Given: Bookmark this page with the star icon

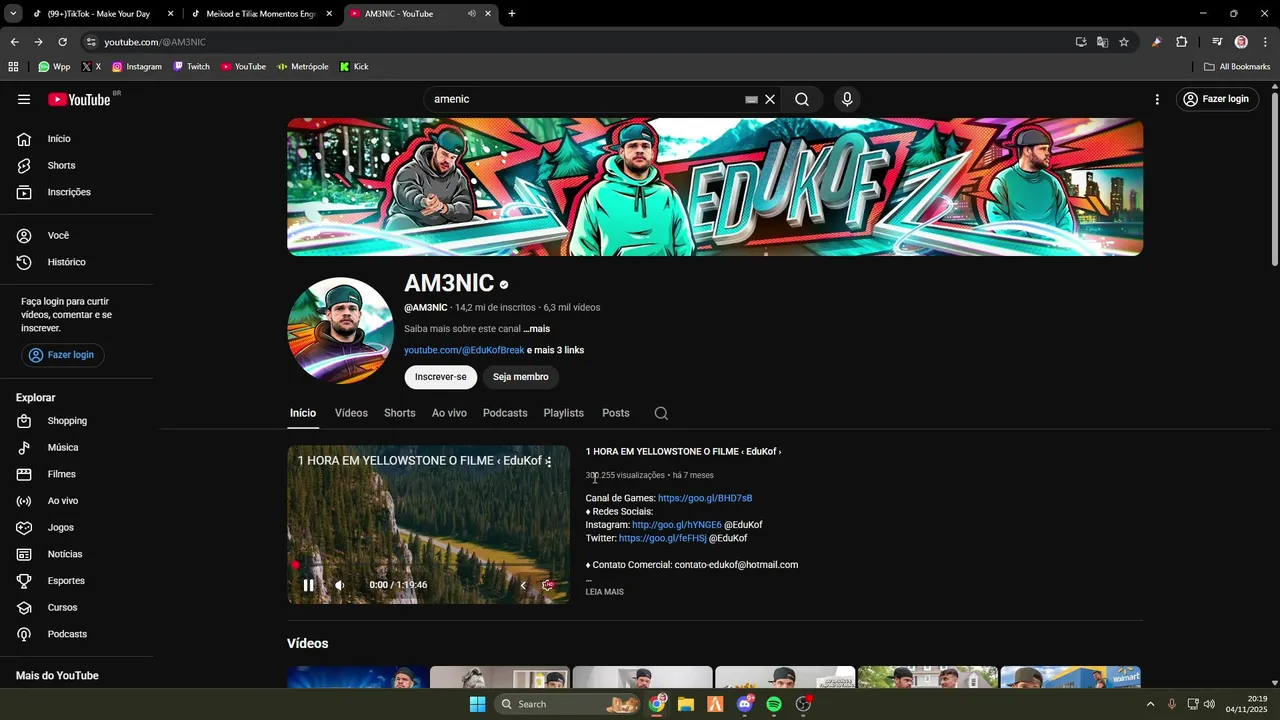Looking at the screenshot, I should [x=1124, y=42].
